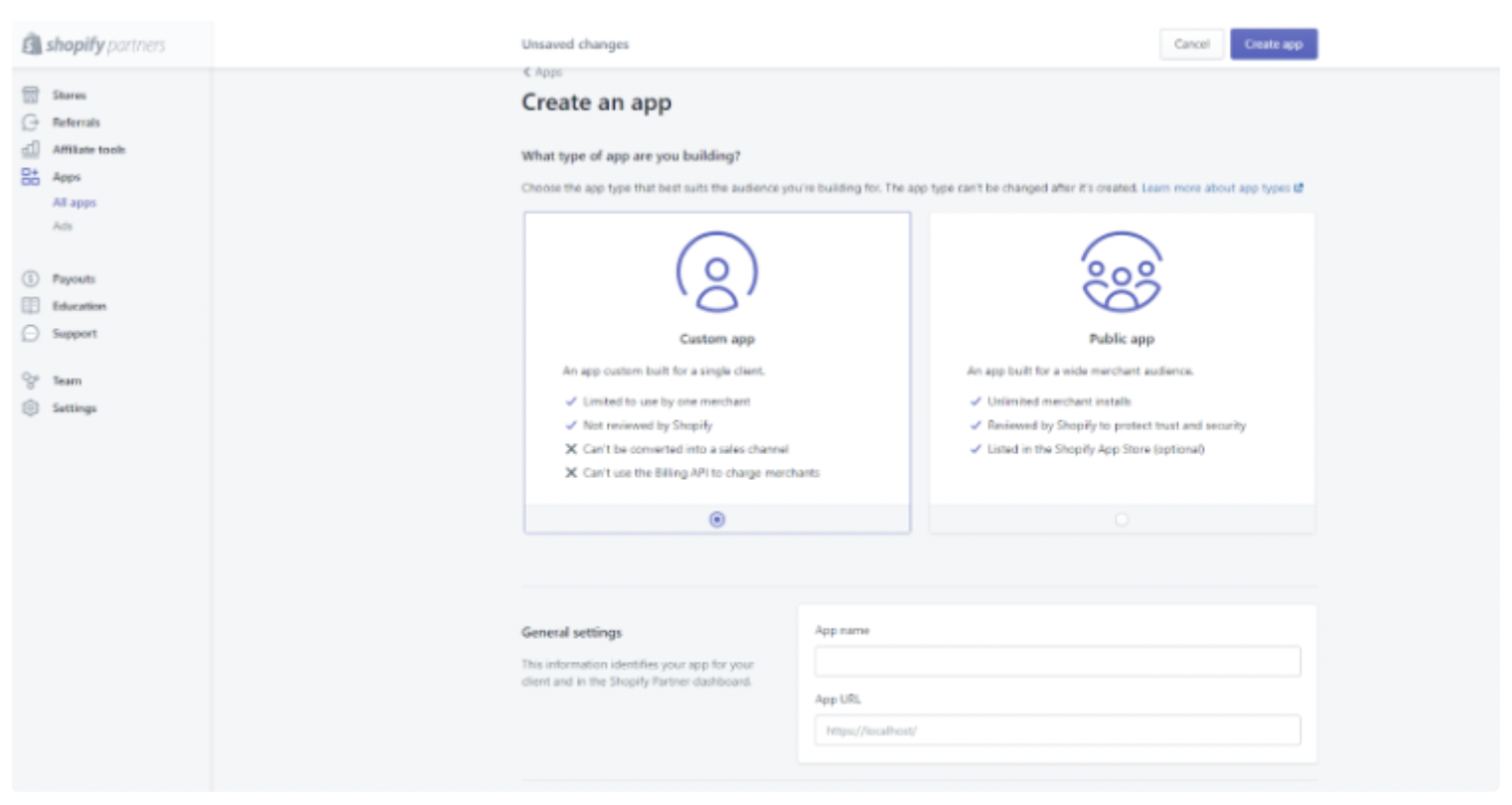Open All apps in the sidebar

click(75, 203)
